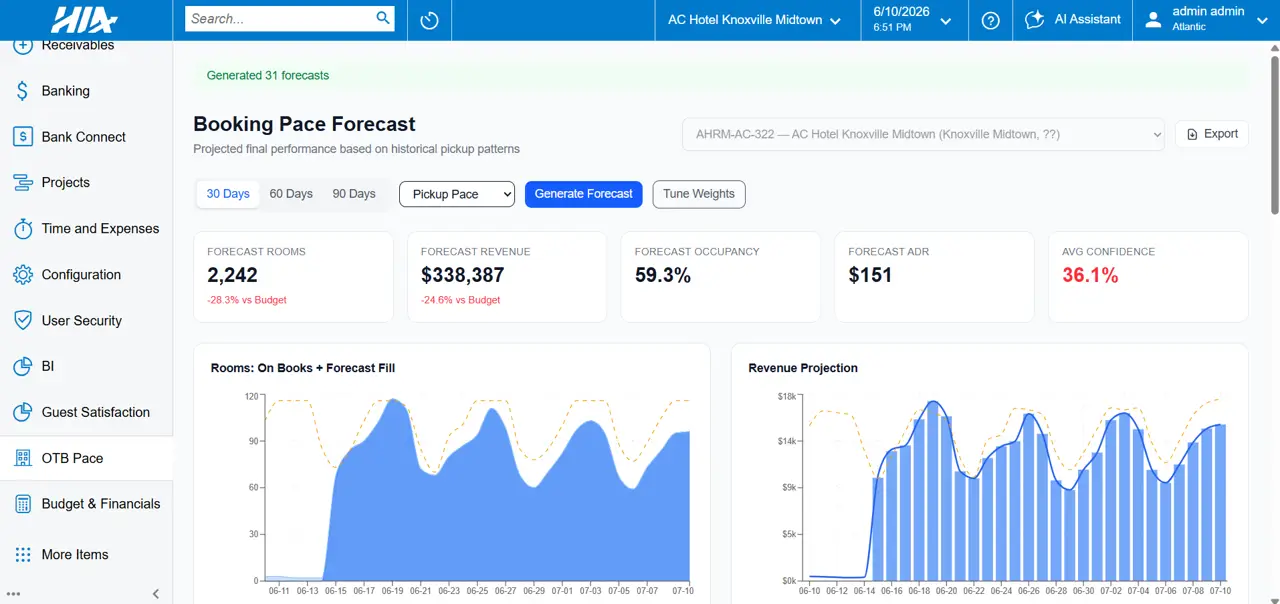Viewport: 1280px width, 604px height.
Task: Click the Time and Expenses stopwatch icon
Action: tap(23, 229)
